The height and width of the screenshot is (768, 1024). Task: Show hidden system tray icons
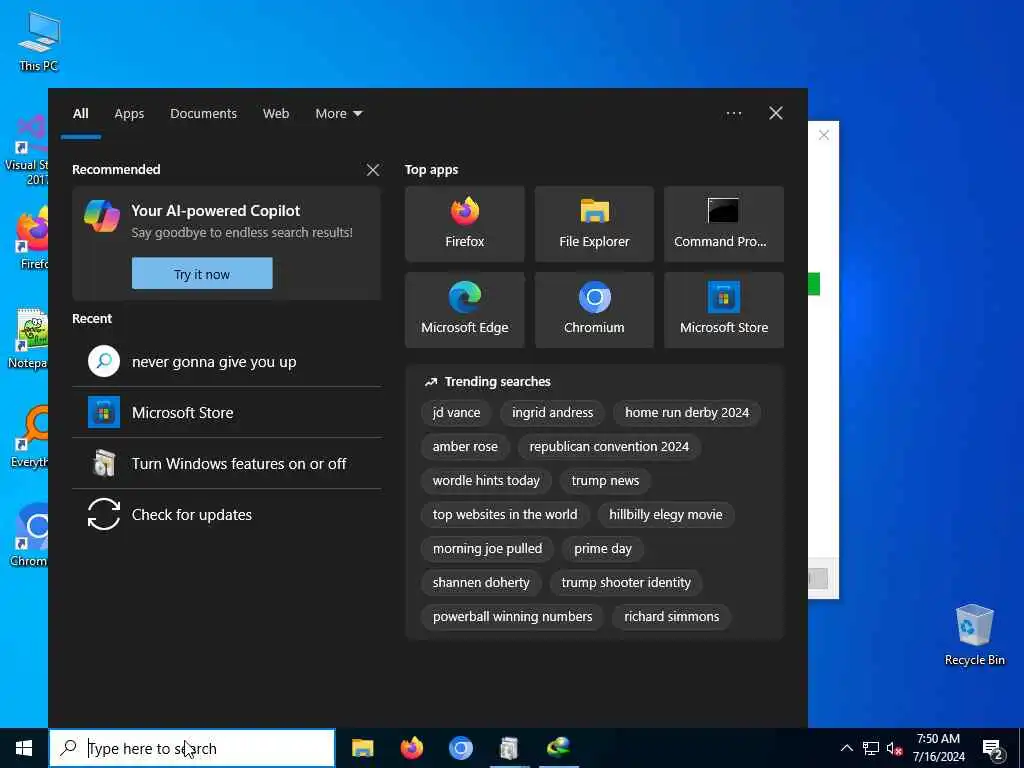click(846, 748)
